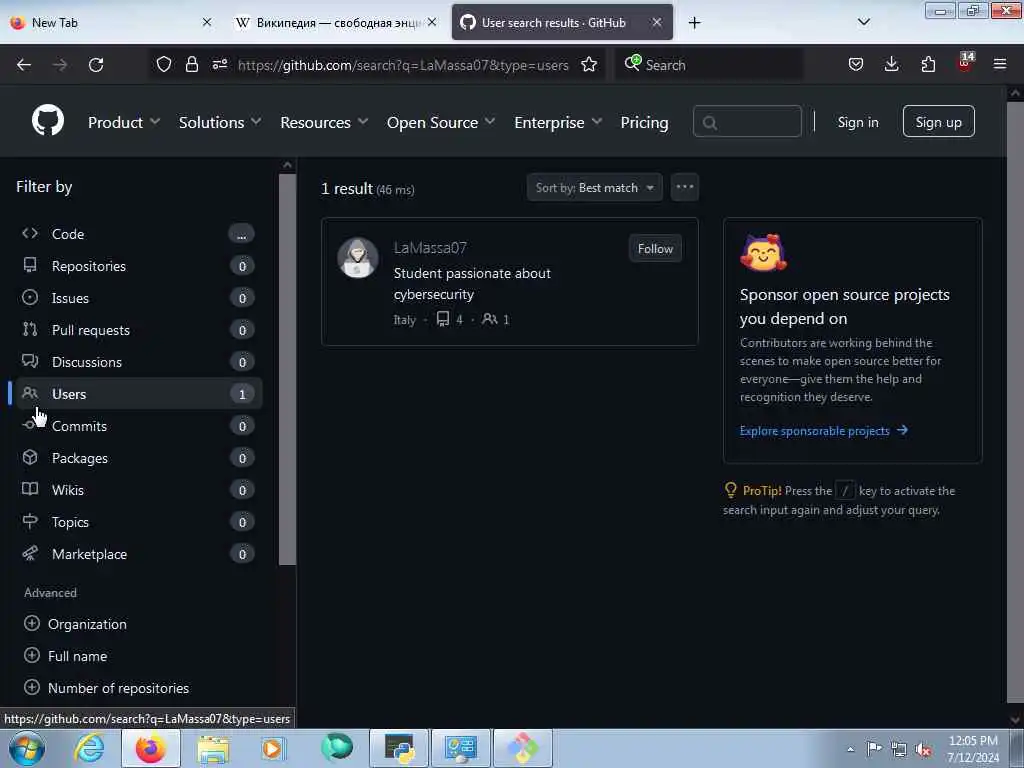Filter results by Packages
1024x768 pixels.
[139, 458]
